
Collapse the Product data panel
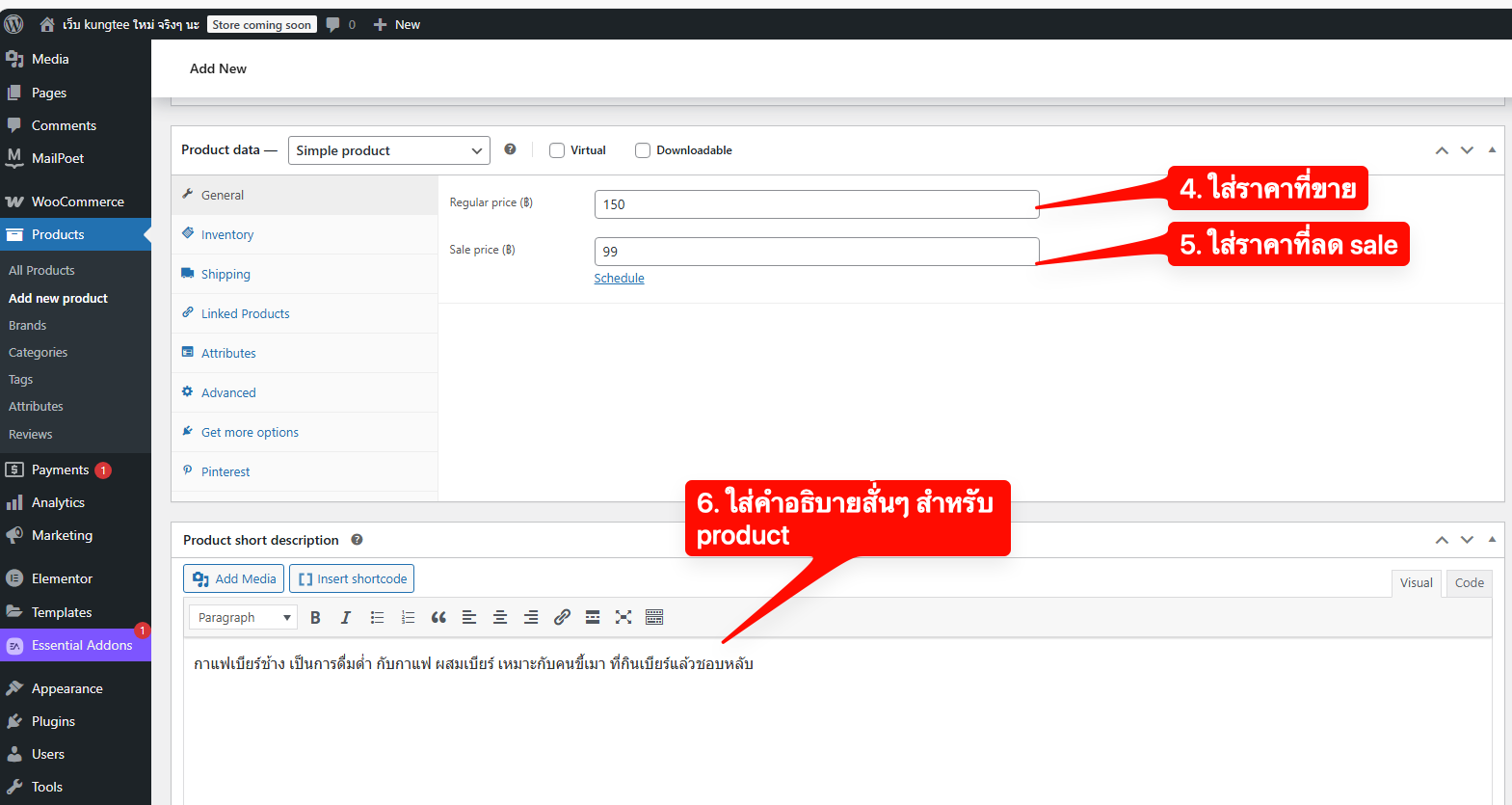(1492, 150)
